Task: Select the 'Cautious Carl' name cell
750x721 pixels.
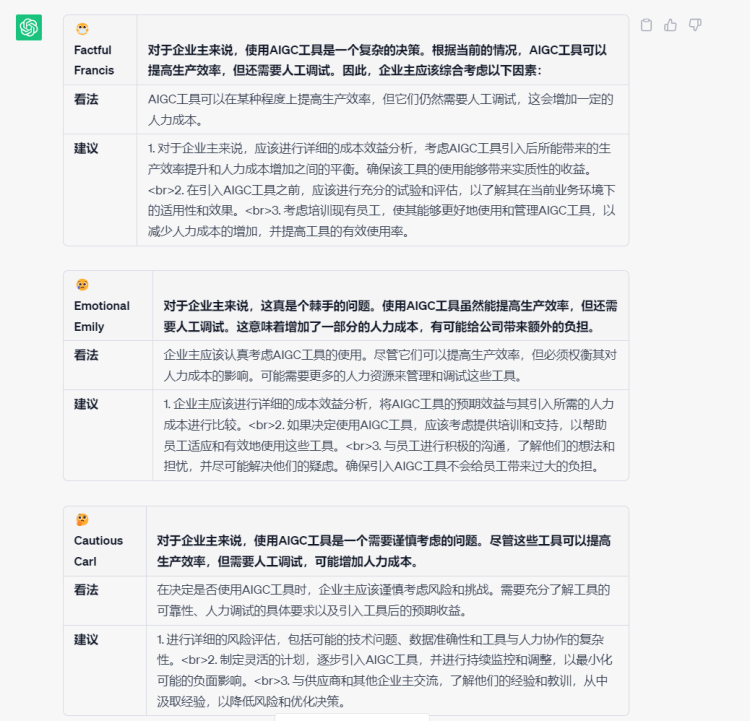Action: (x=105, y=541)
